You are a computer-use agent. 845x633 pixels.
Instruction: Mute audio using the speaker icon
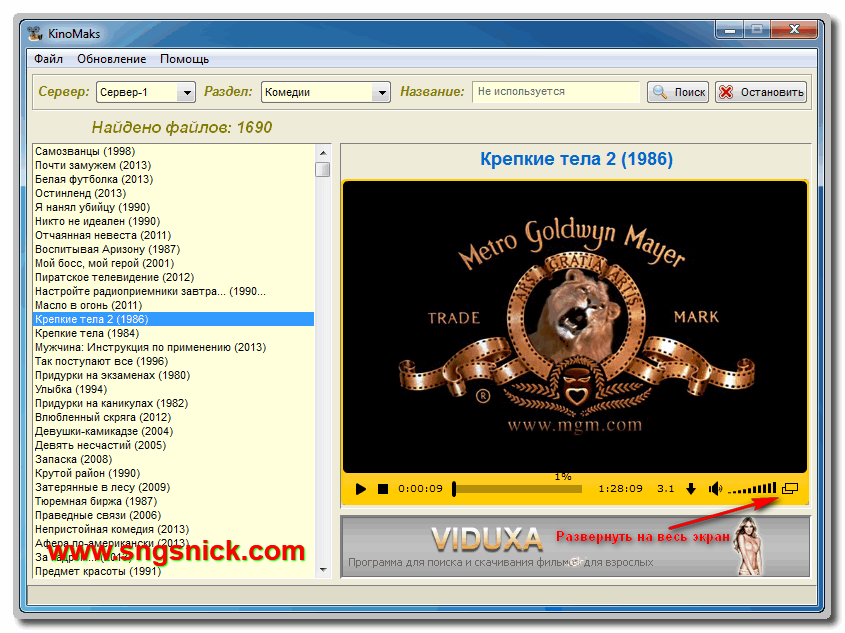coord(716,490)
